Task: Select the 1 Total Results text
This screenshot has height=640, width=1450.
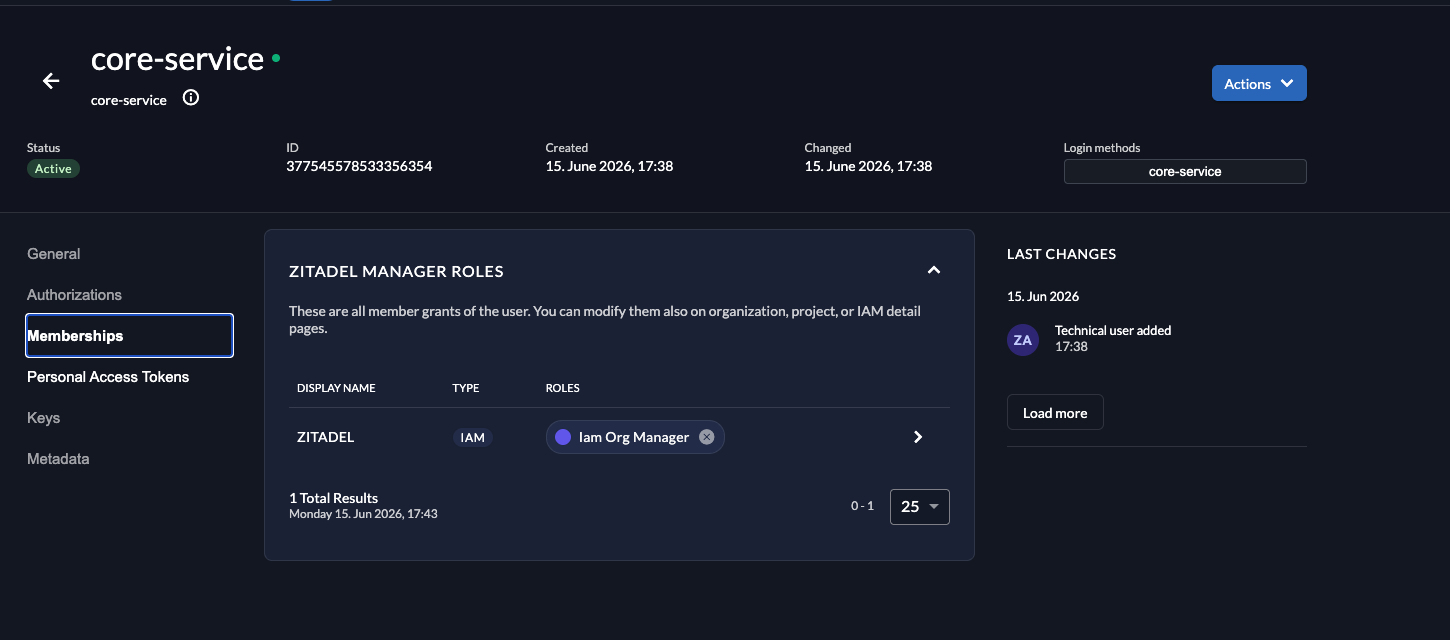Action: point(334,498)
